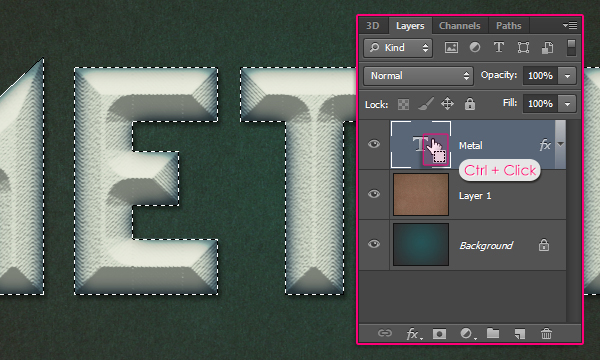Hide Layer 1 visibility eye
The height and width of the screenshot is (360, 600).
(374, 194)
